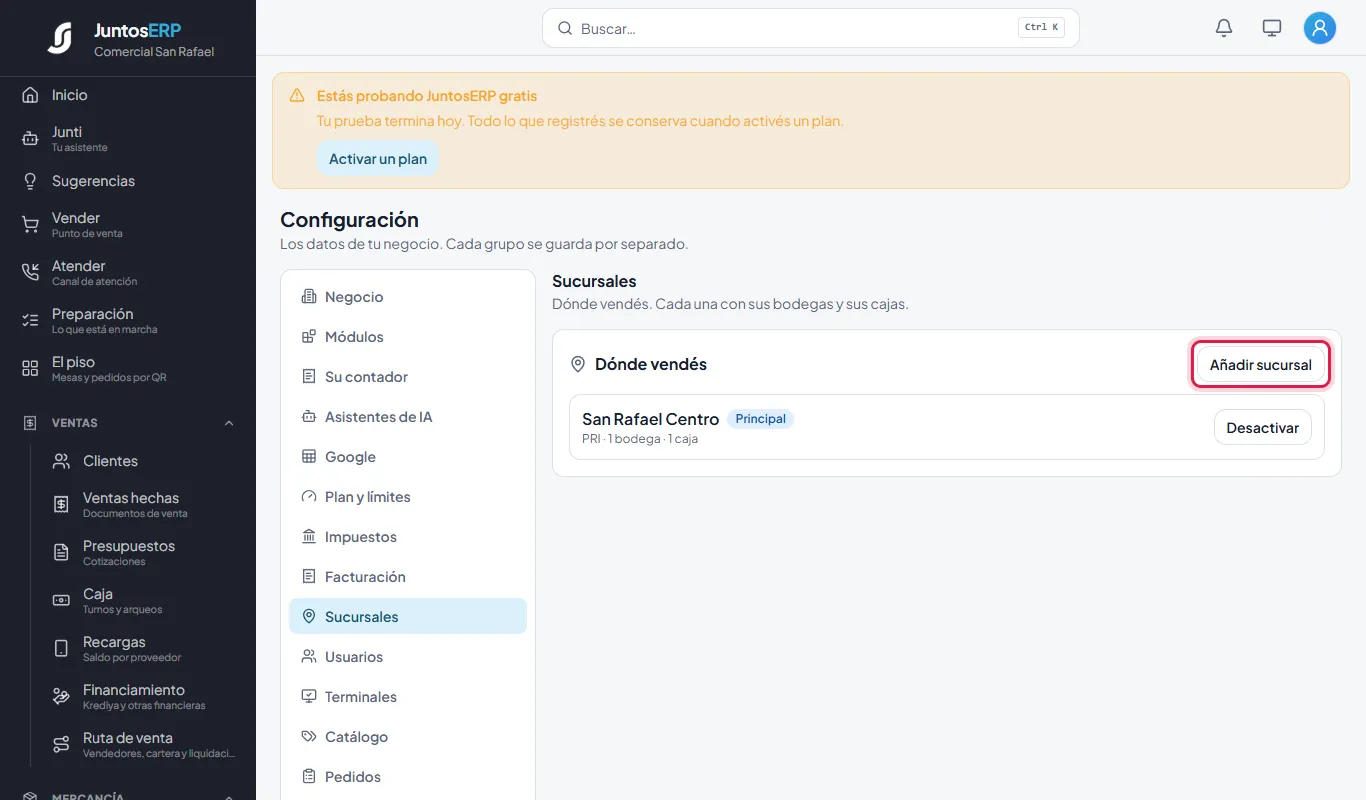Click the Activar un plan button
The width and height of the screenshot is (1366, 800).
click(378, 159)
